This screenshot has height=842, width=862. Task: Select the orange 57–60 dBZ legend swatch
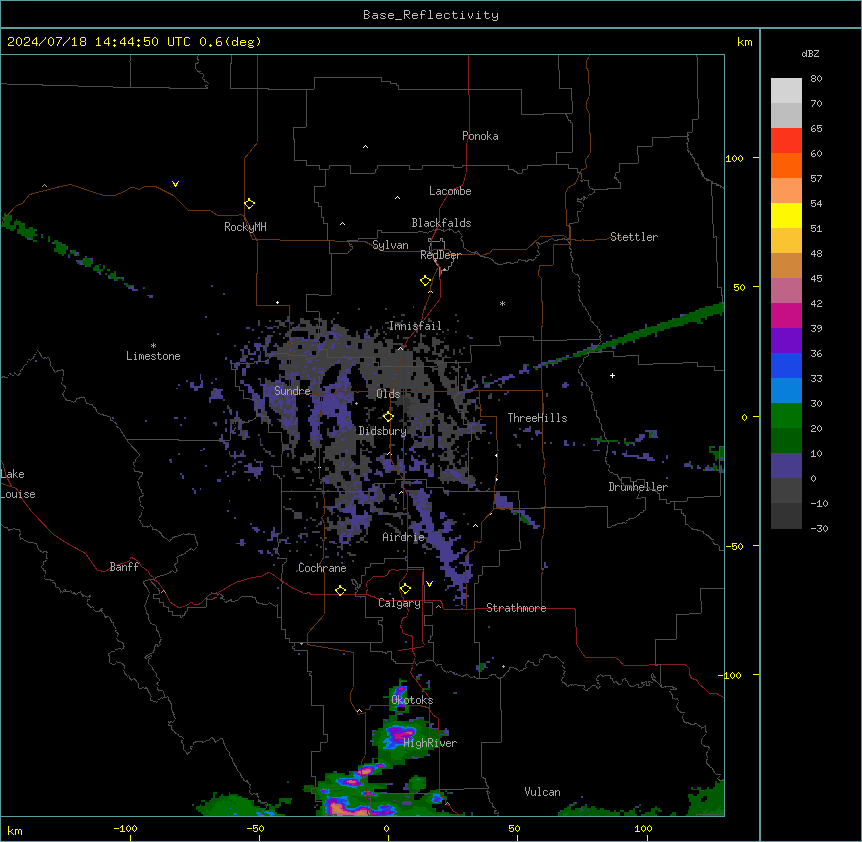point(786,166)
